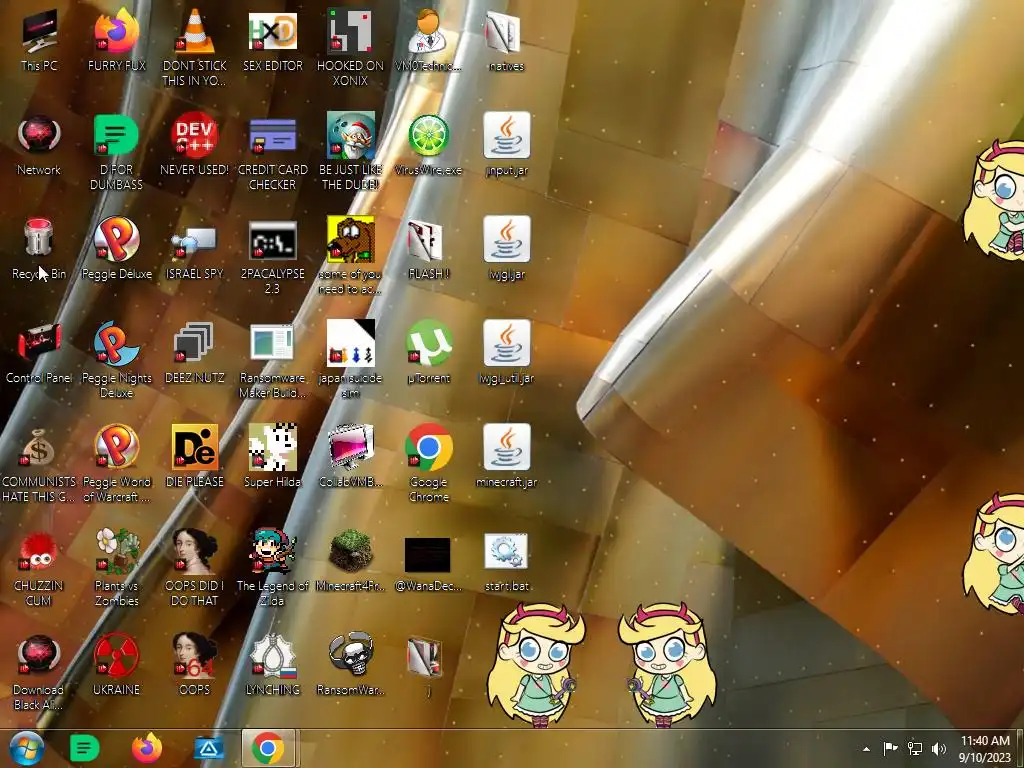Switch to Chrome in the taskbar
The height and width of the screenshot is (768, 1024).
[x=268, y=748]
